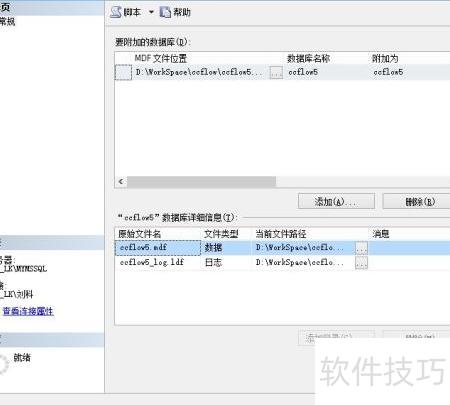Click the Script (脚本) toolbar icon
Viewport: 450px width, 405px height.
tap(116, 12)
